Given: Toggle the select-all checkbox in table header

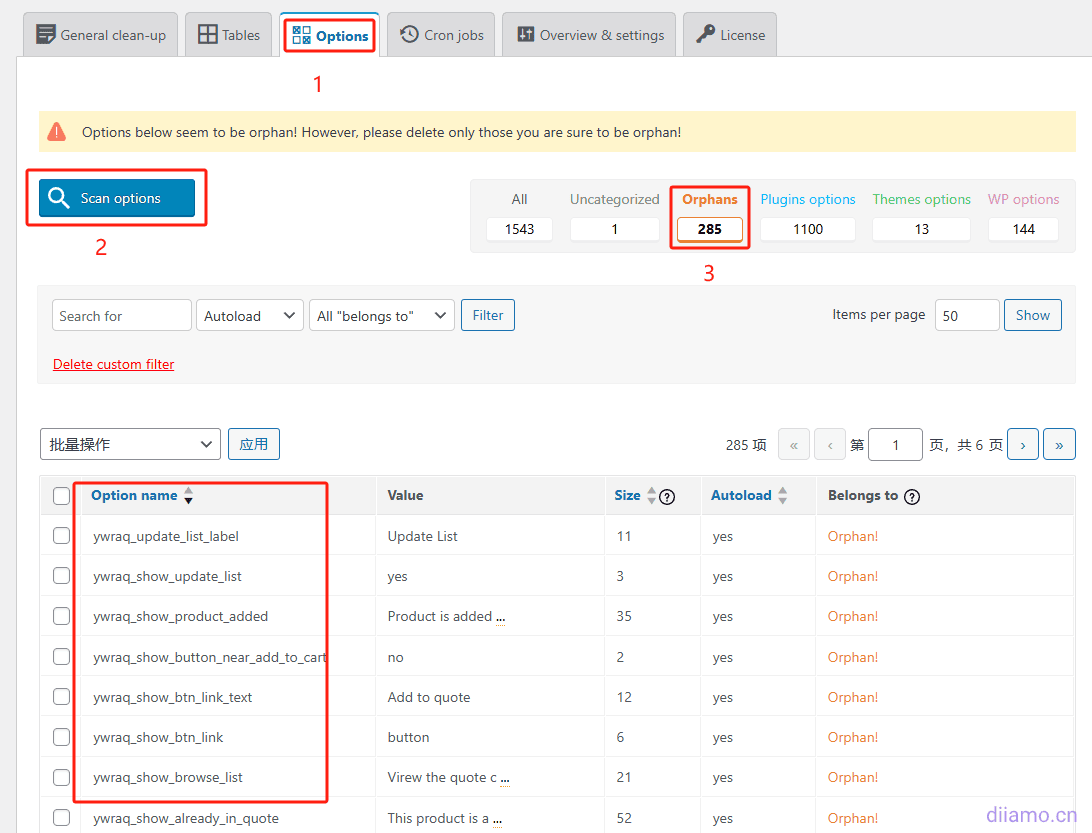Looking at the screenshot, I should click(62, 496).
